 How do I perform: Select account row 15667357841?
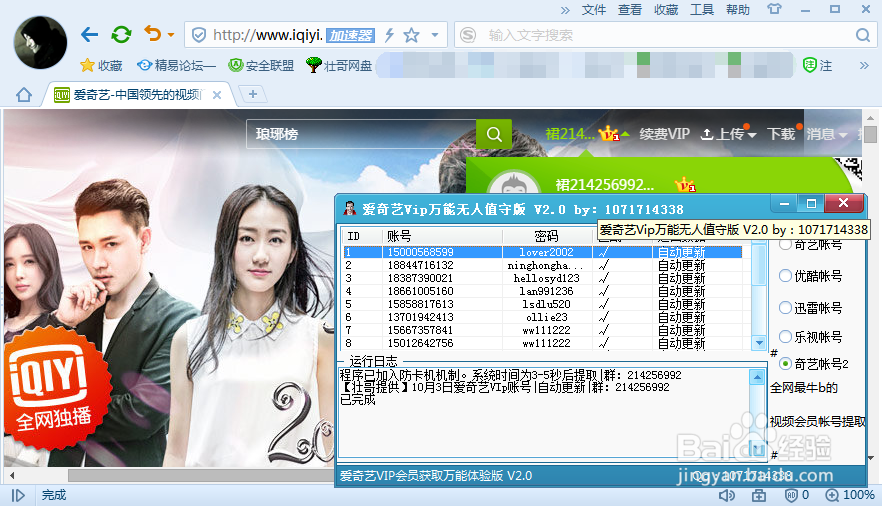coord(543,329)
